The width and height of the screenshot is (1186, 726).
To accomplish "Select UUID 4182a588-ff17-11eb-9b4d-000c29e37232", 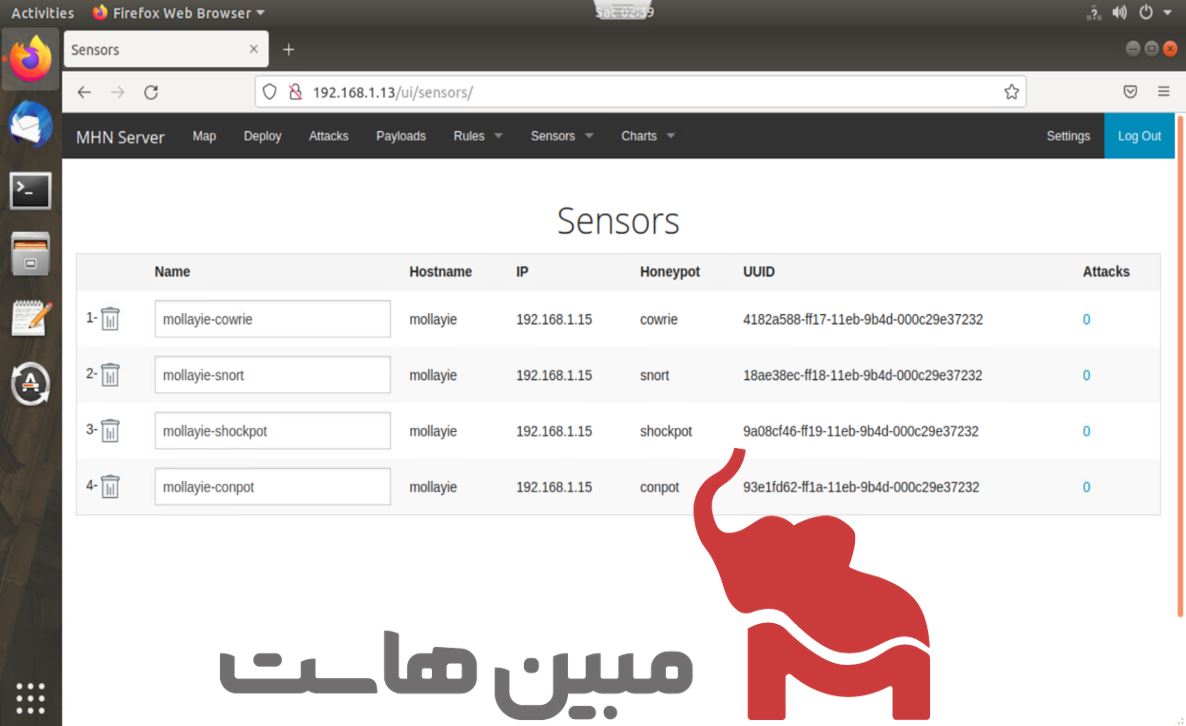I will 863,319.
